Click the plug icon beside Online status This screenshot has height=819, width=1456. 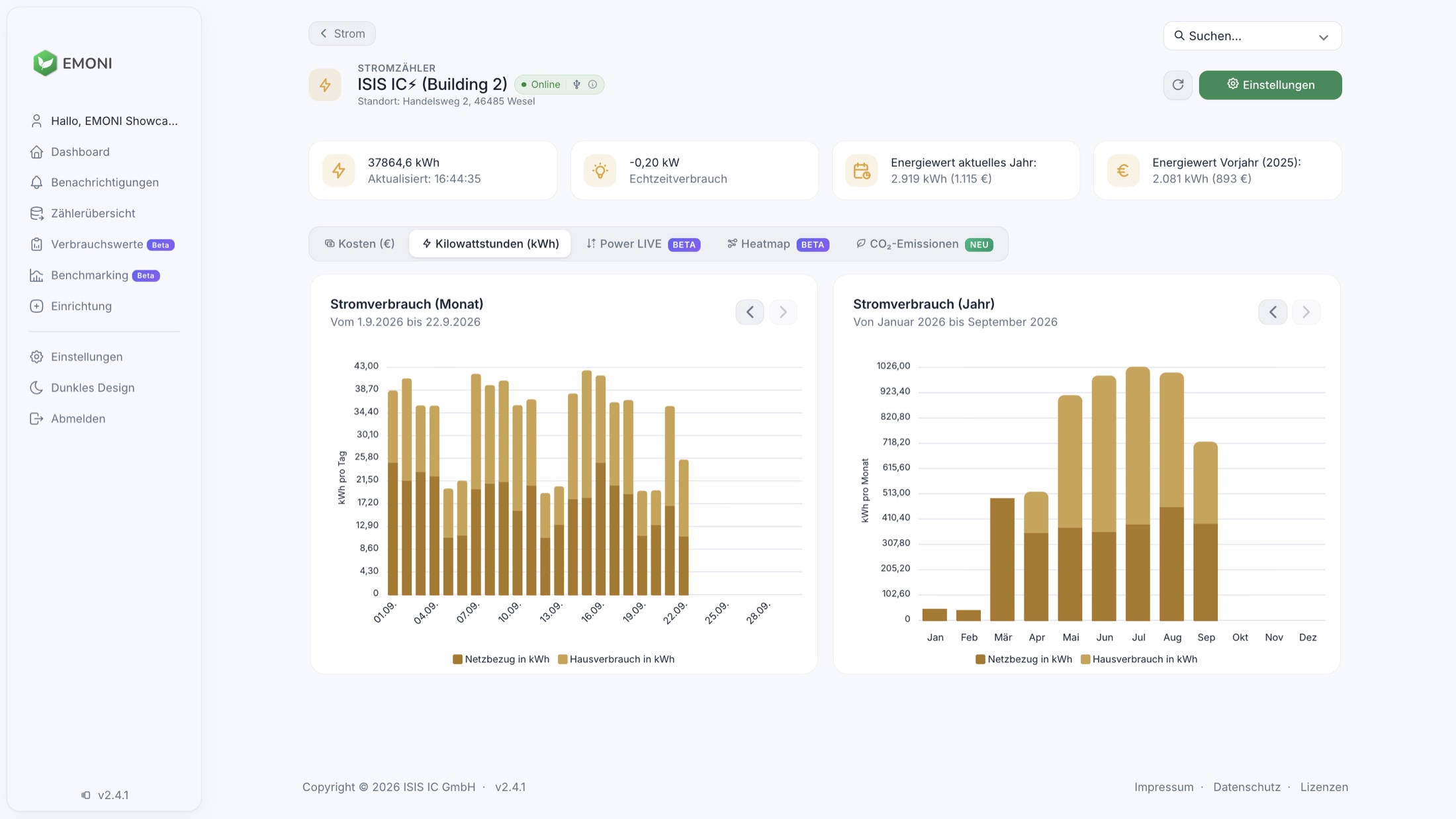pos(576,85)
